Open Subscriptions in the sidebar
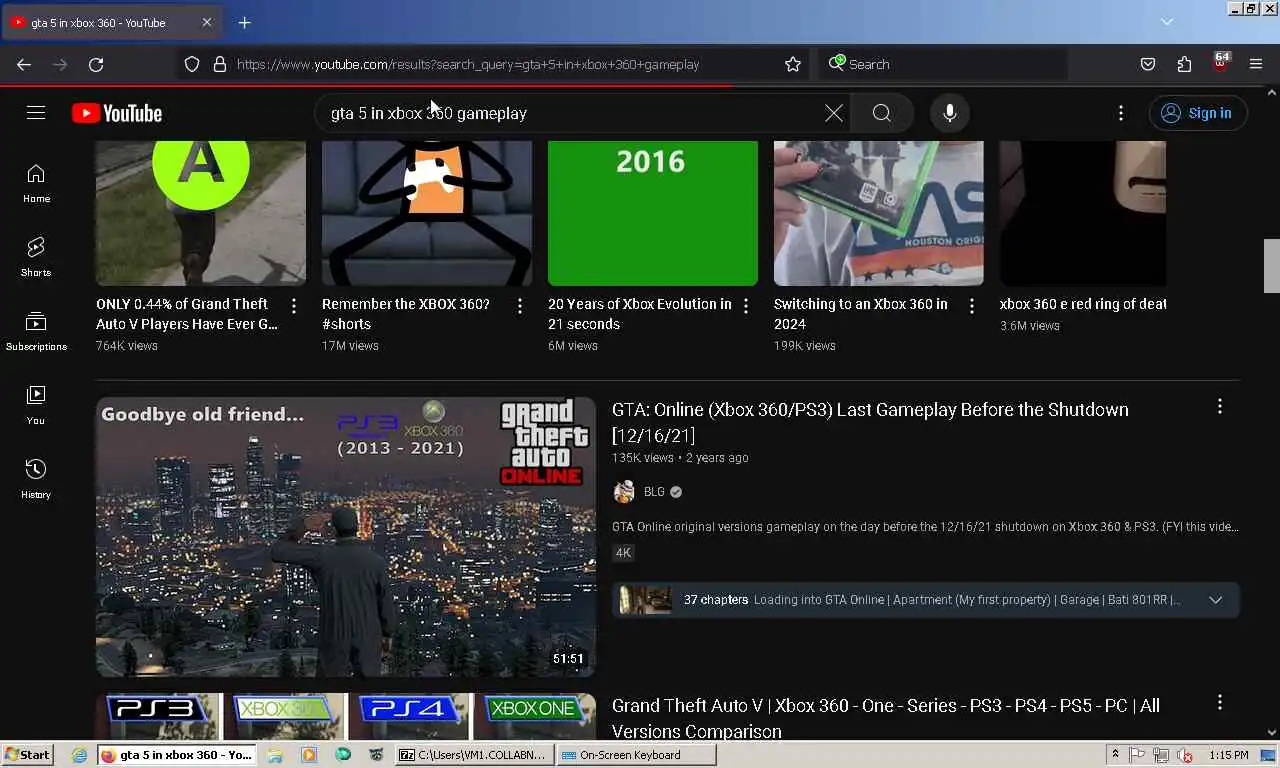Screen dimensions: 1280x768 36,332
